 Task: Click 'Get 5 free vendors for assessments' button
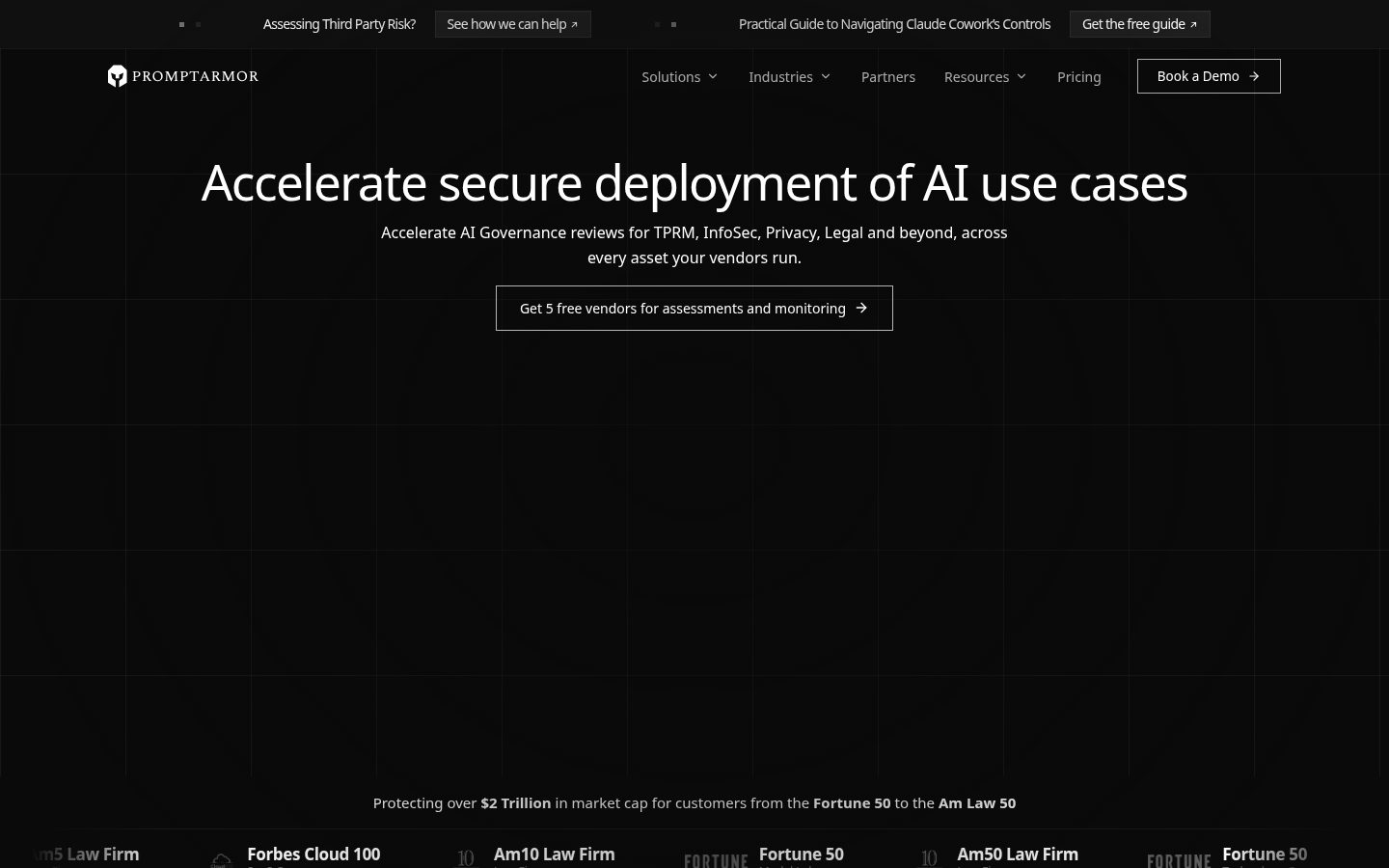(694, 309)
